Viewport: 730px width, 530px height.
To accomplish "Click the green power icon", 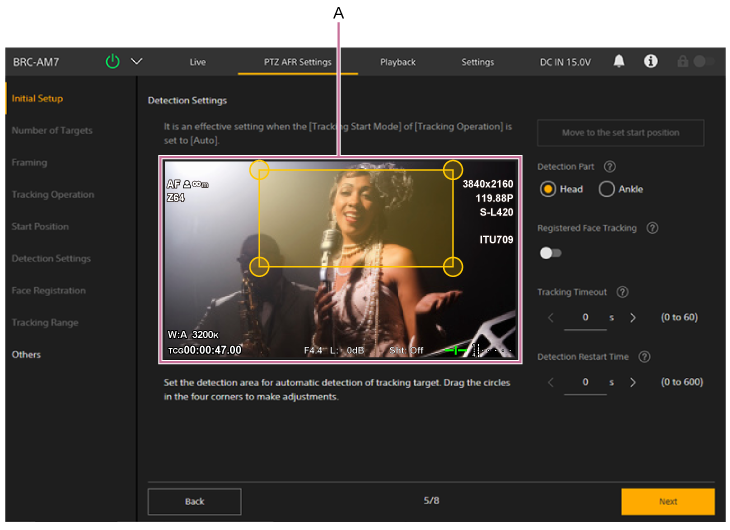I will [112, 61].
